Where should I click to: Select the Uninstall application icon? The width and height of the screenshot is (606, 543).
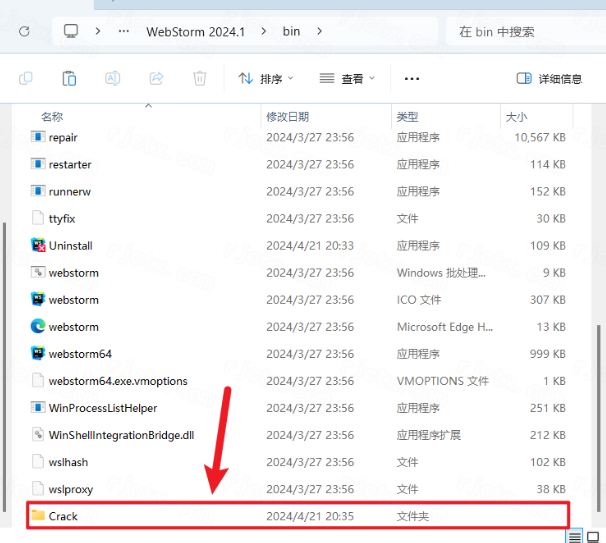coord(38,245)
